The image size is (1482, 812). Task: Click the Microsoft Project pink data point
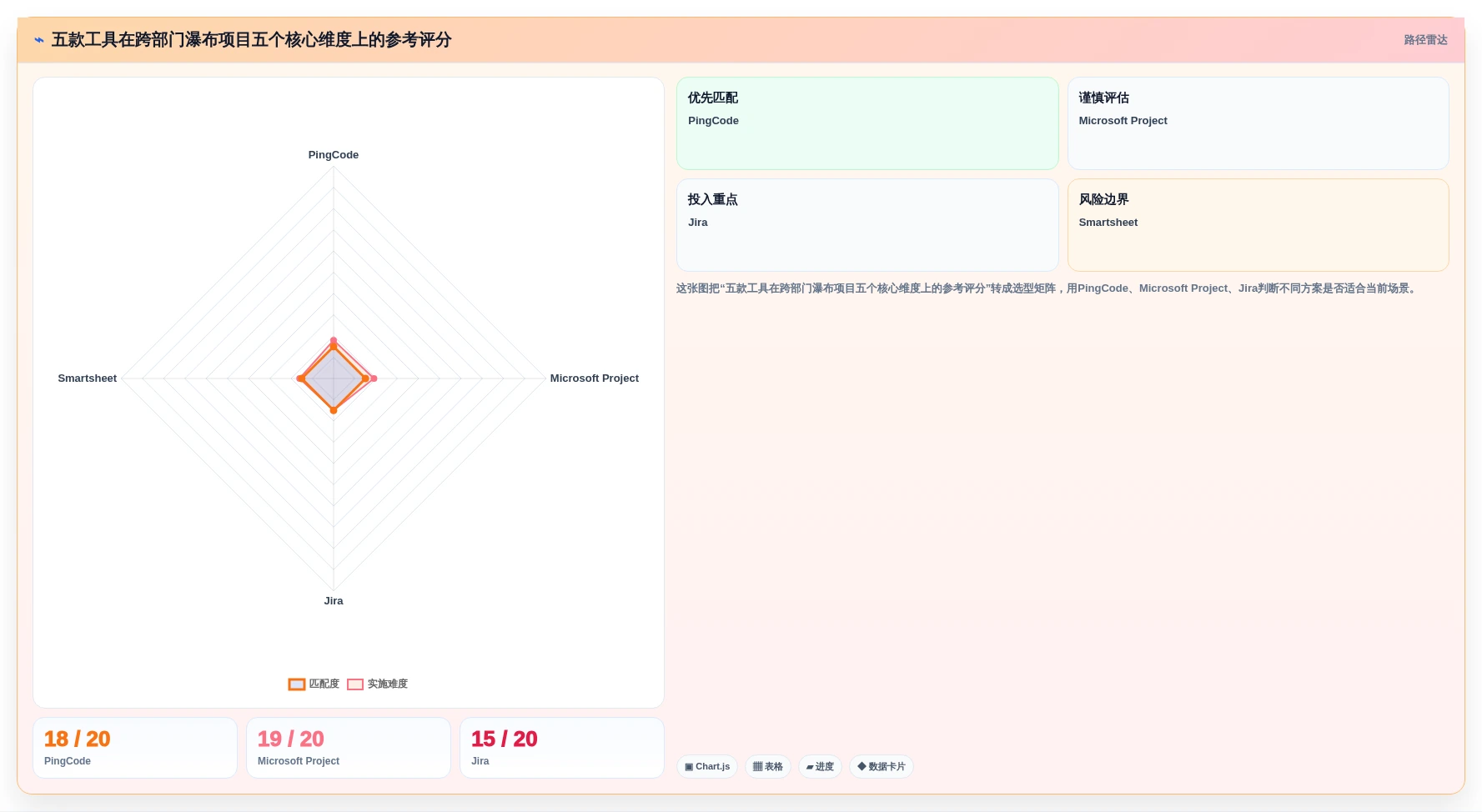point(374,378)
